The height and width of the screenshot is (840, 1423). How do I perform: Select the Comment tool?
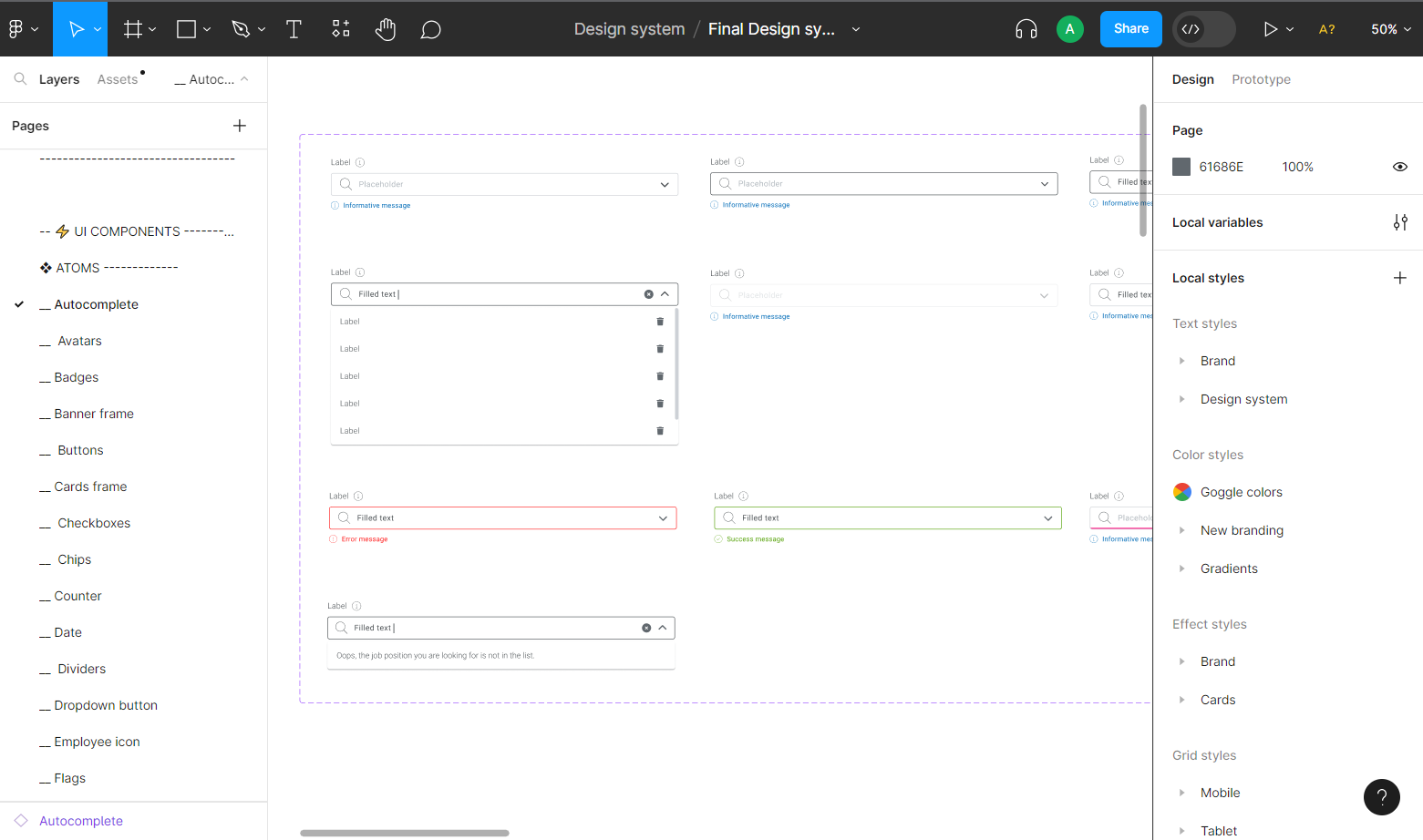pyautogui.click(x=431, y=30)
